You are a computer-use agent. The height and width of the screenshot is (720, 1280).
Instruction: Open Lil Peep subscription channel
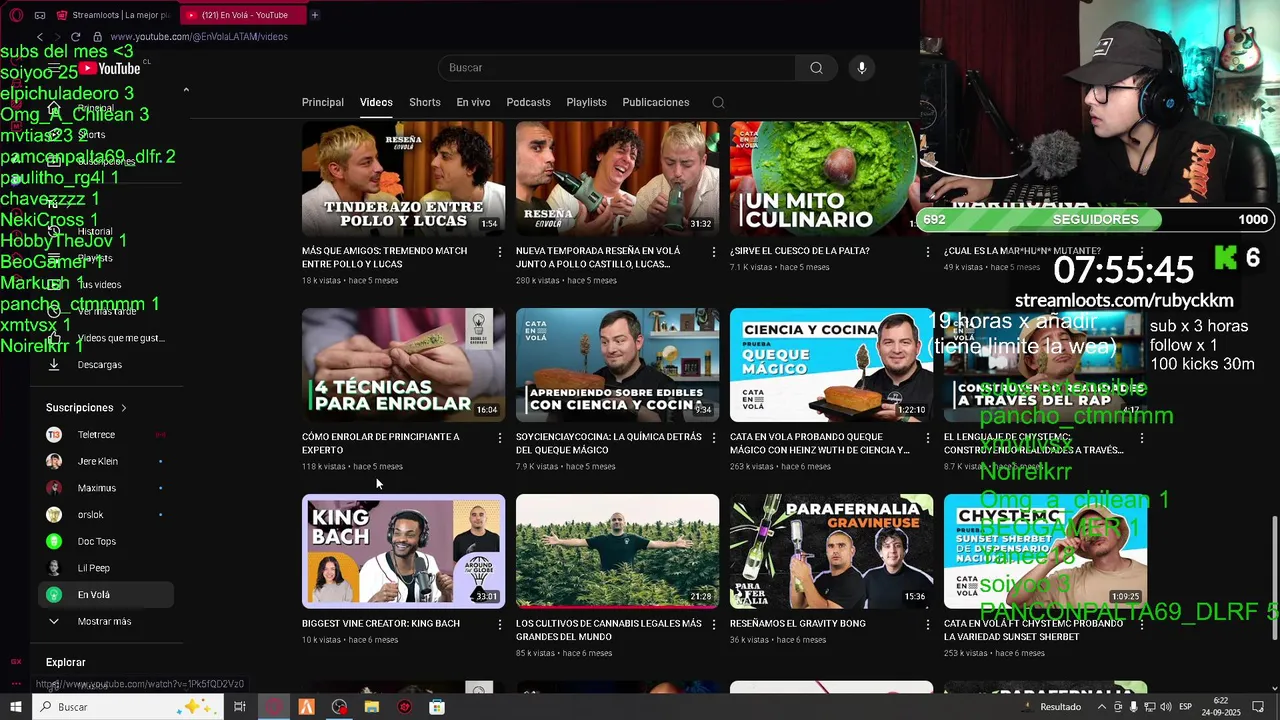click(x=106, y=568)
